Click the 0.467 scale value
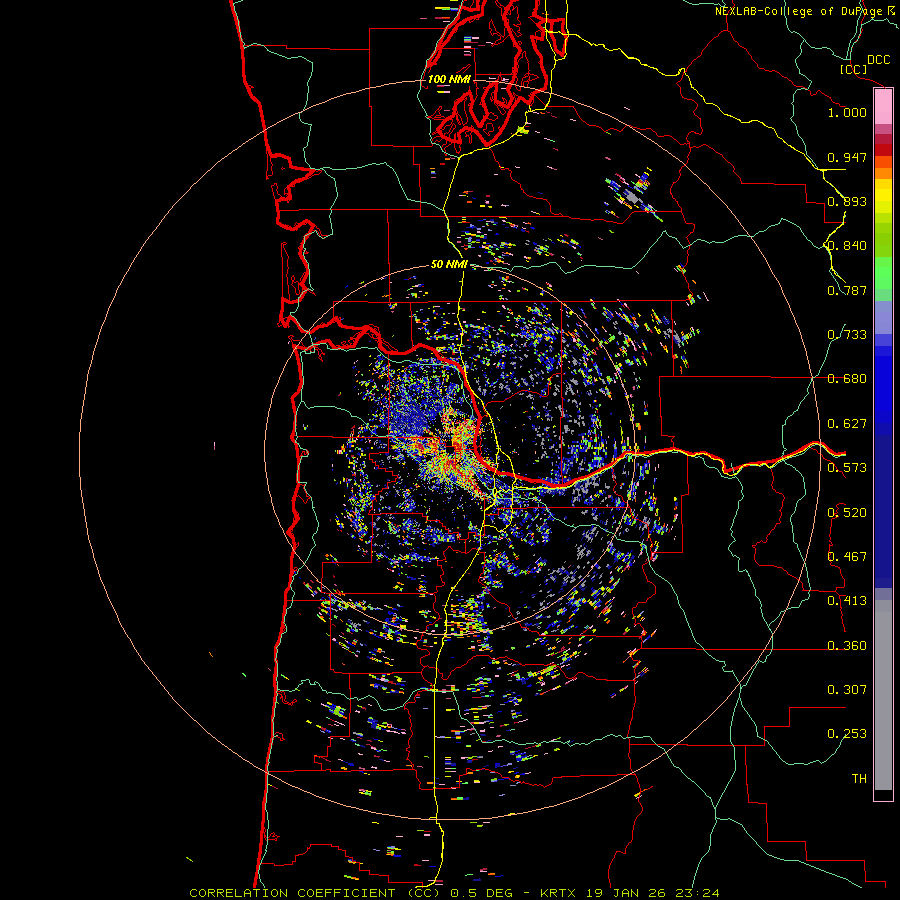The height and width of the screenshot is (900, 900). coord(847,557)
